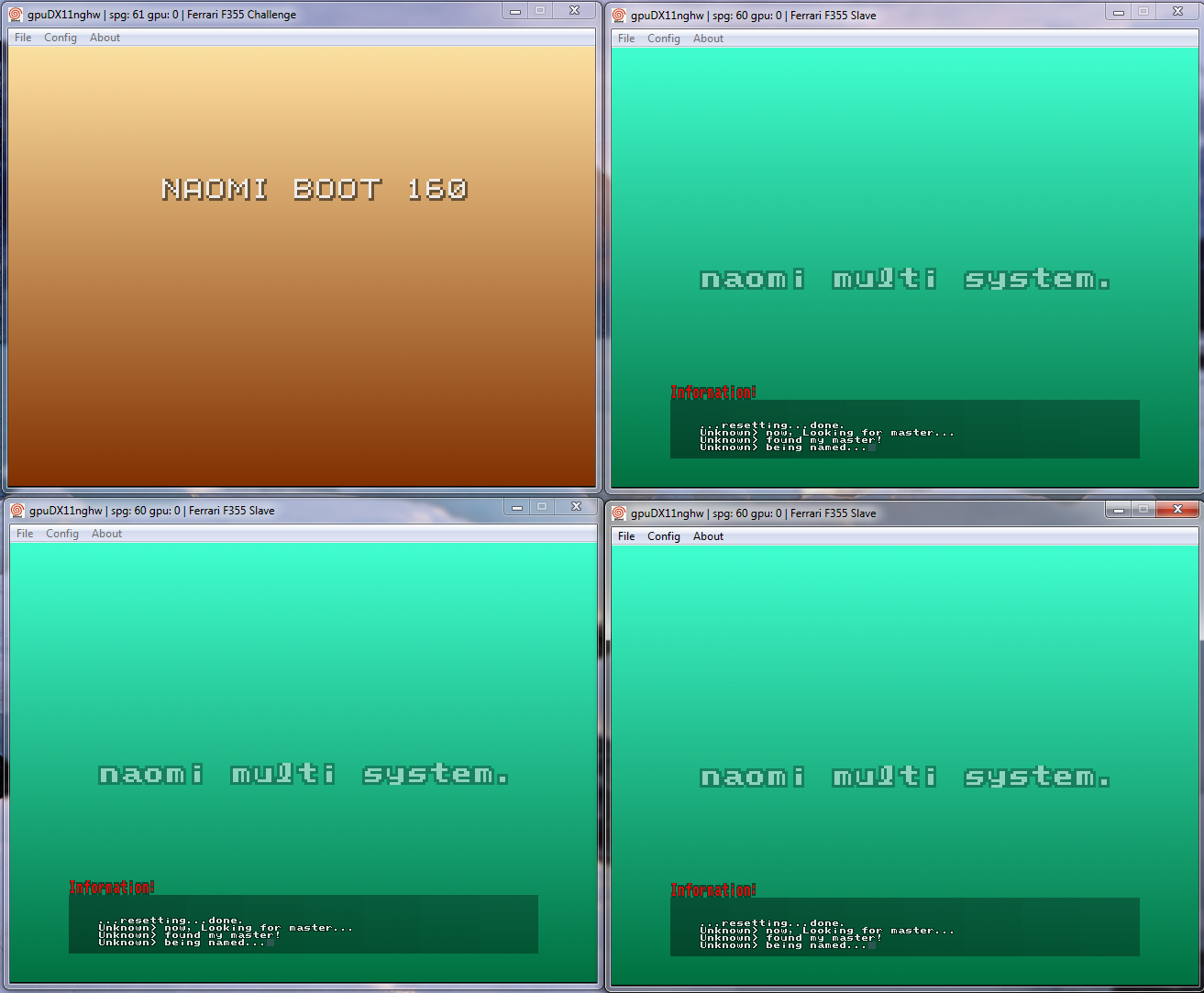Open About menu in active bottom-right Slave window
This screenshot has height=993, width=1204.
[708, 536]
